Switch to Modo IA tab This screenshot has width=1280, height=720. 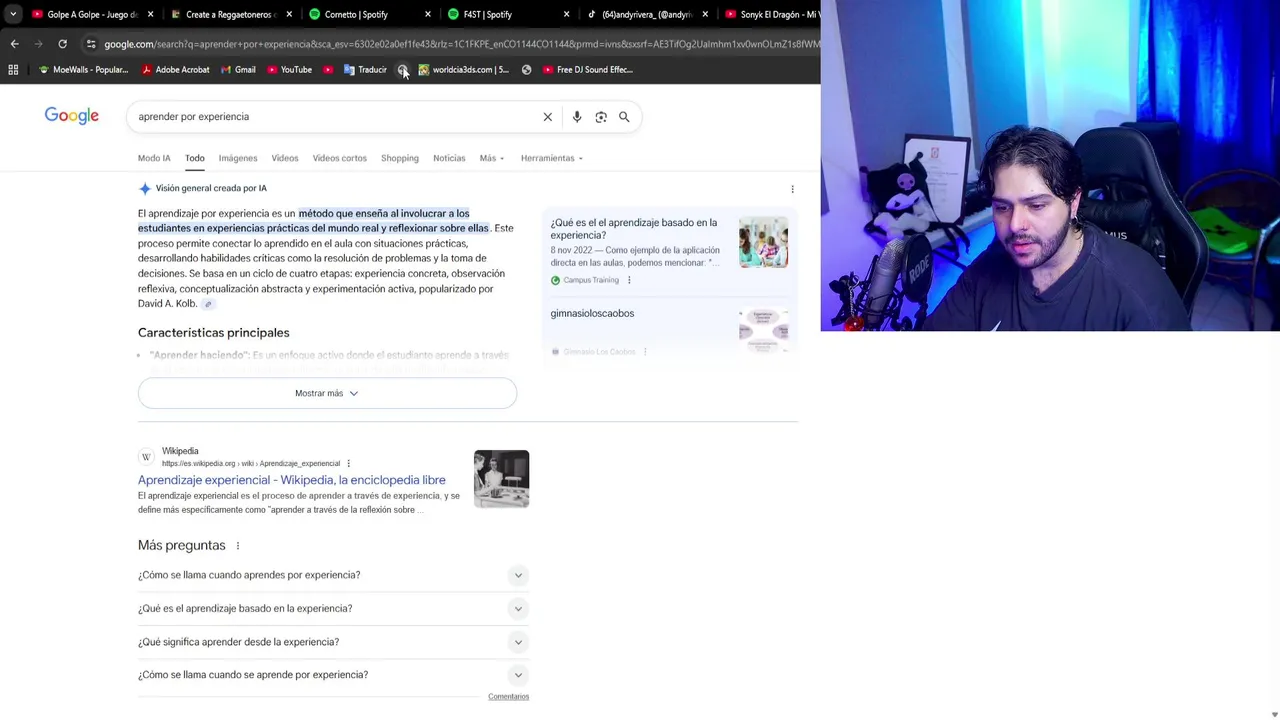click(x=154, y=158)
